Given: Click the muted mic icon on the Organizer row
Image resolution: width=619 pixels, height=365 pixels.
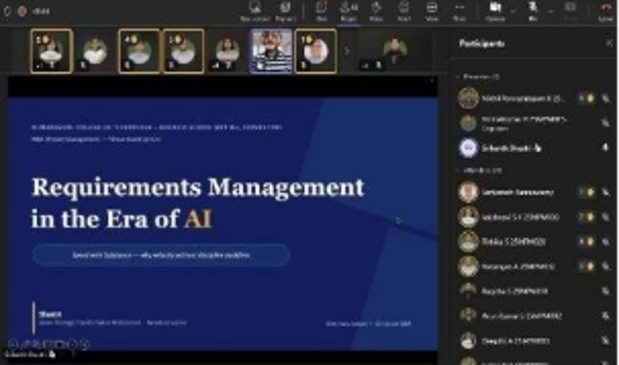Looking at the screenshot, I should pyautogui.click(x=605, y=124).
